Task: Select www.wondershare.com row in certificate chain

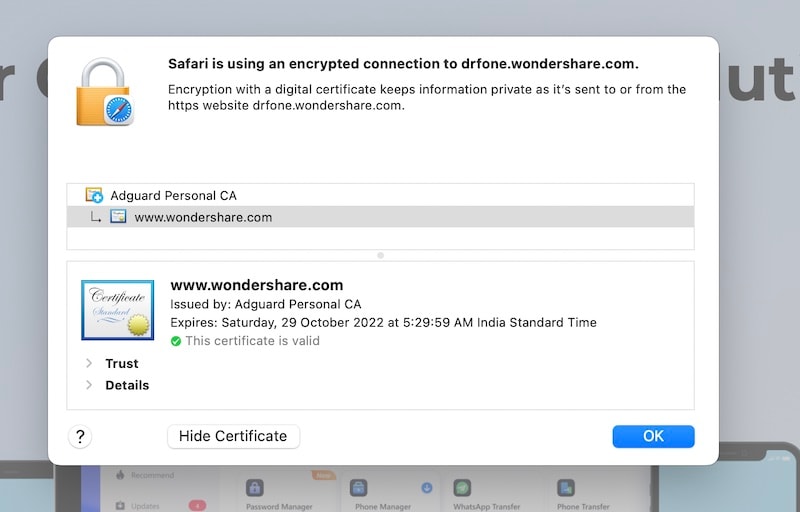Action: point(203,217)
